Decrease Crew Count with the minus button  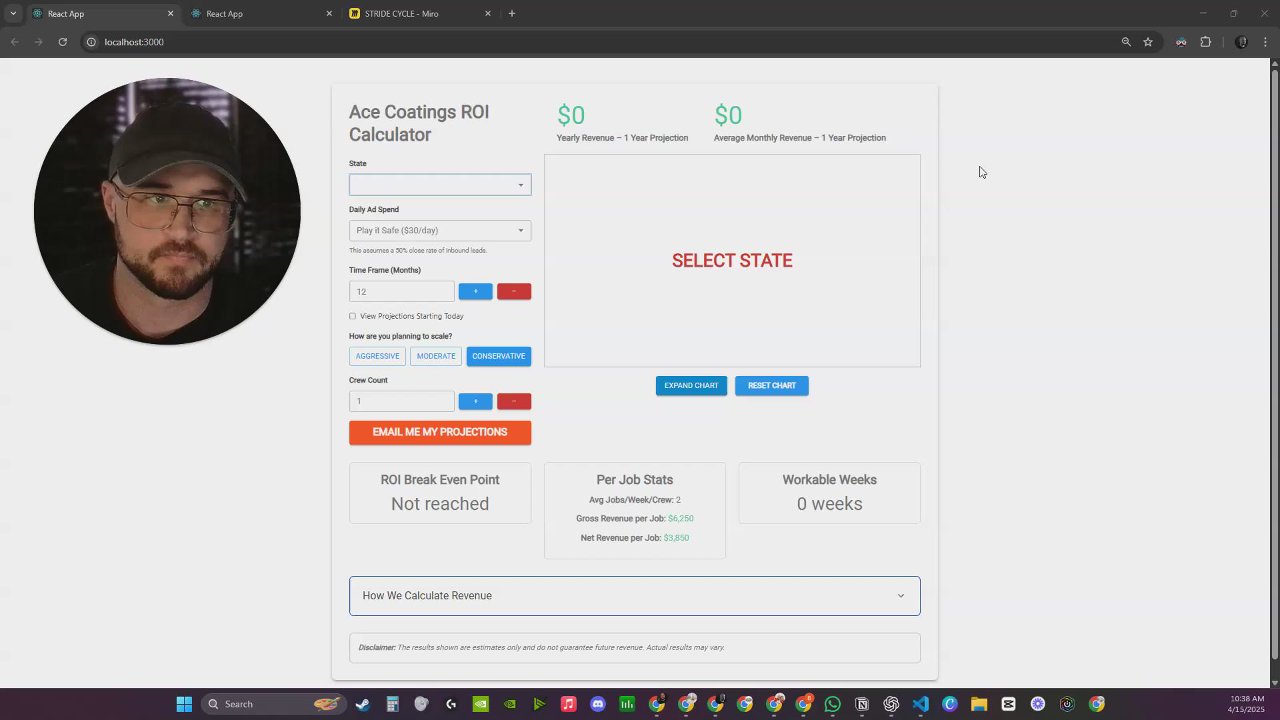(x=514, y=402)
